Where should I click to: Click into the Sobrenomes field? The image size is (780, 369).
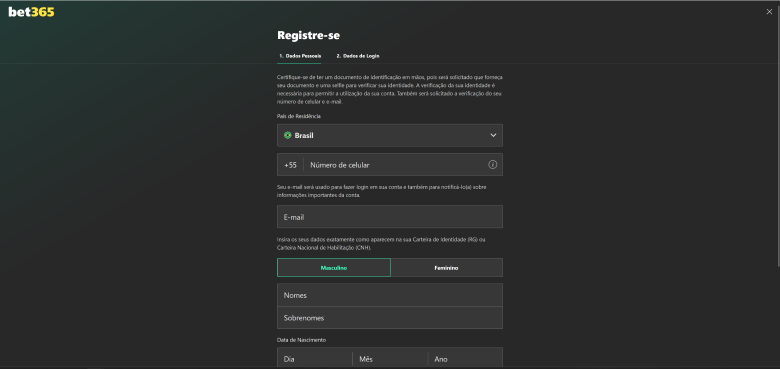pos(390,317)
